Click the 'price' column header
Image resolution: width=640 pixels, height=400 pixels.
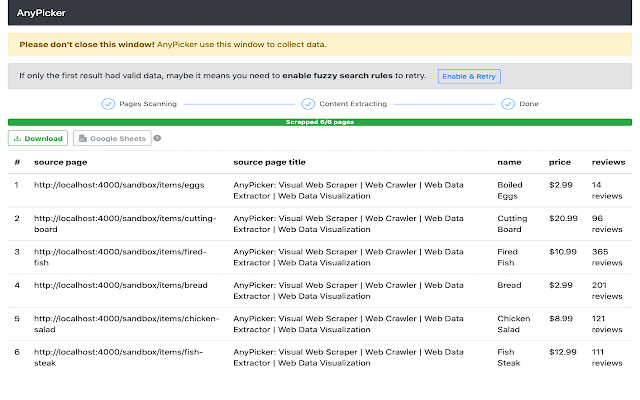point(560,161)
